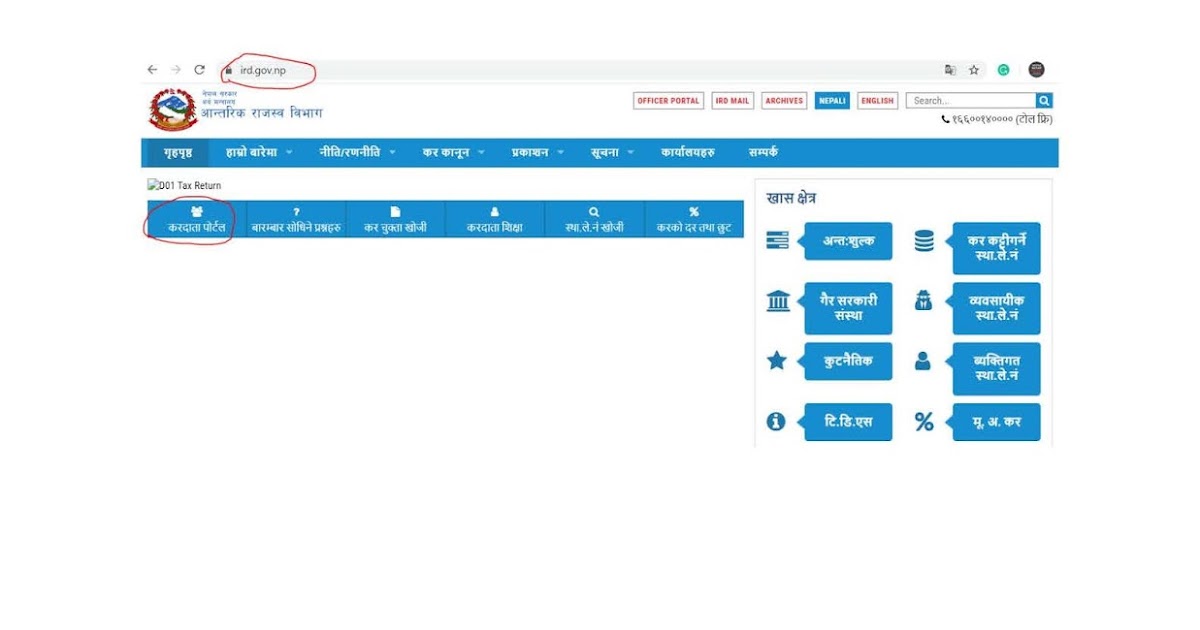Open करदाता पोर्टल taxpayer portal
Image resolution: width=1200 pixels, height=630 pixels.
tap(196, 219)
